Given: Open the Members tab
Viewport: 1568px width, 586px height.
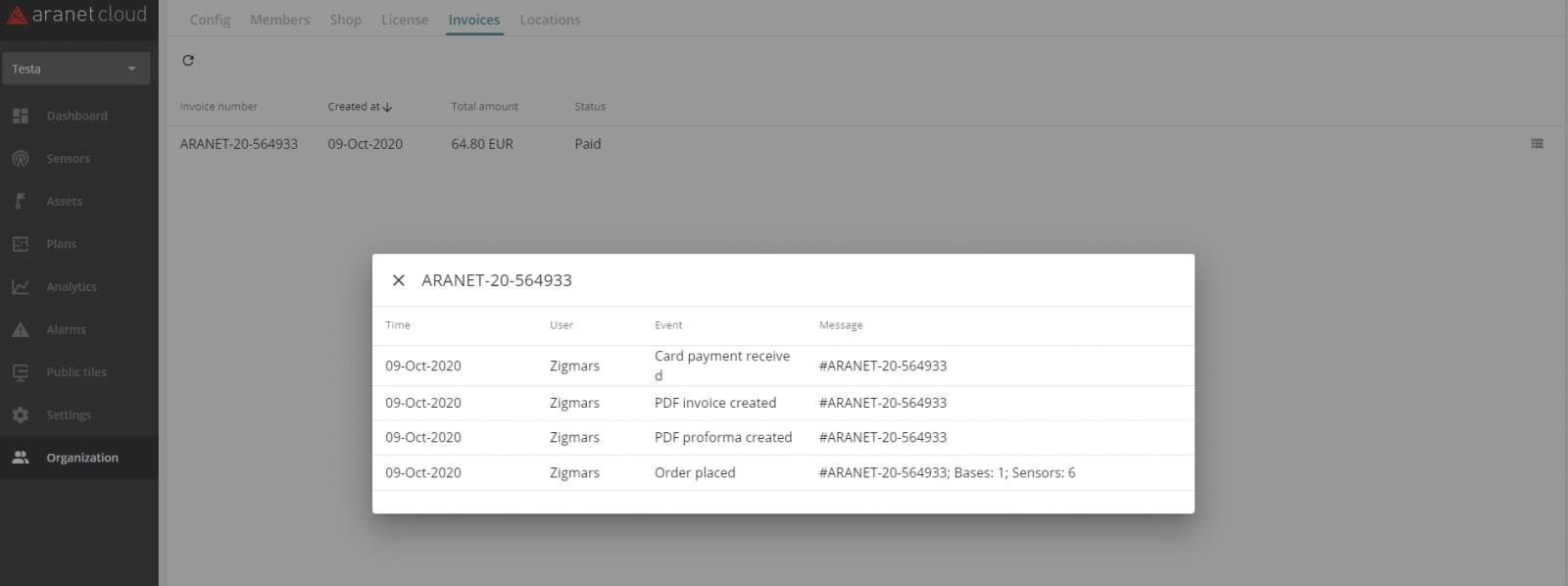Looking at the screenshot, I should pos(279,20).
